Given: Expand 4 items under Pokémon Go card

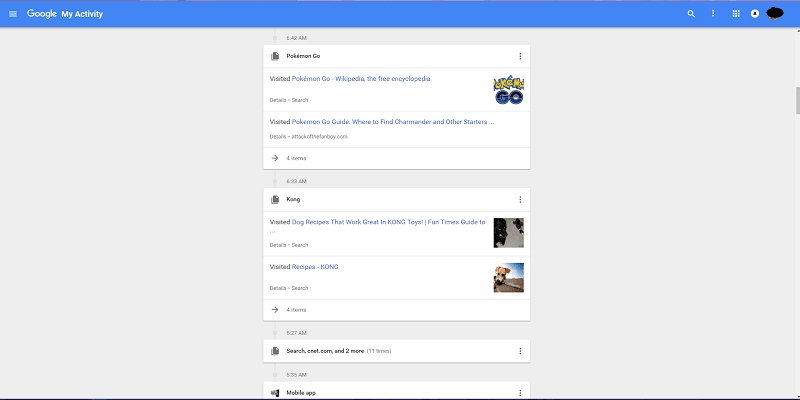Looking at the screenshot, I should click(x=396, y=158).
